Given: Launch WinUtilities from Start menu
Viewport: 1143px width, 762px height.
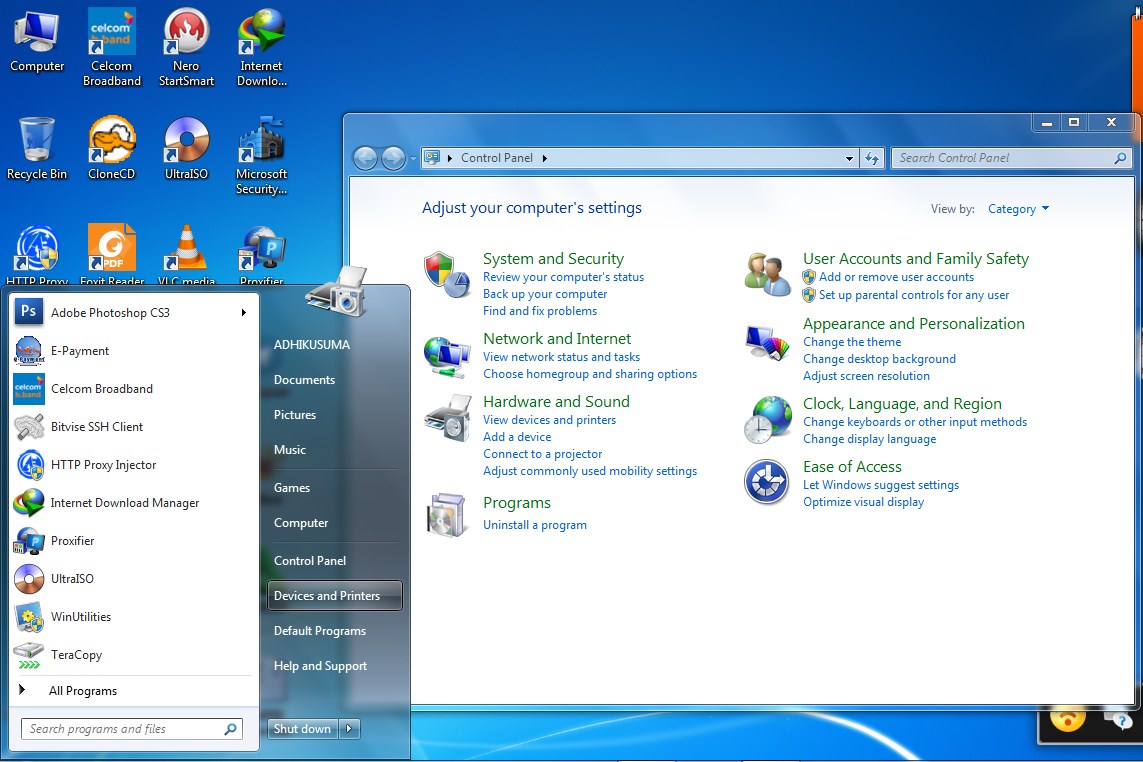Looking at the screenshot, I should (133, 616).
